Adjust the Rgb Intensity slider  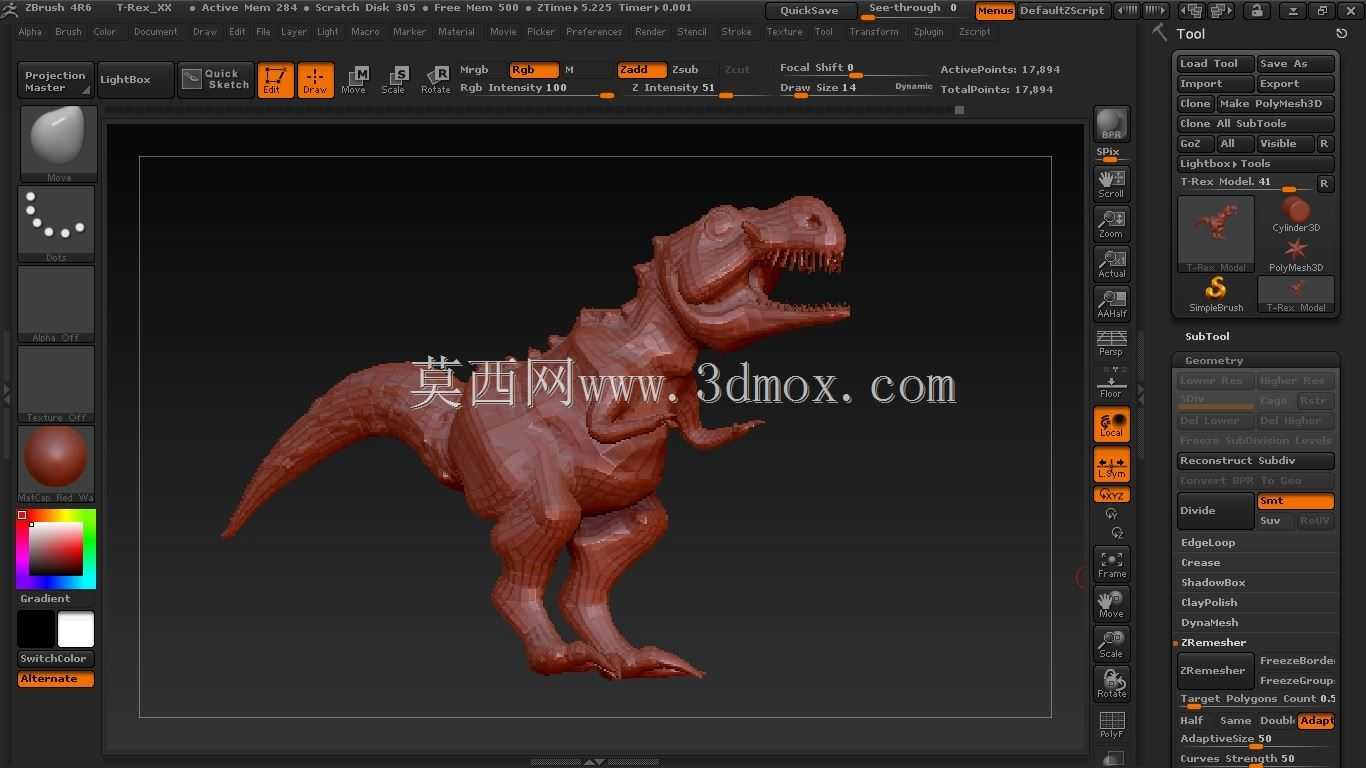click(536, 89)
